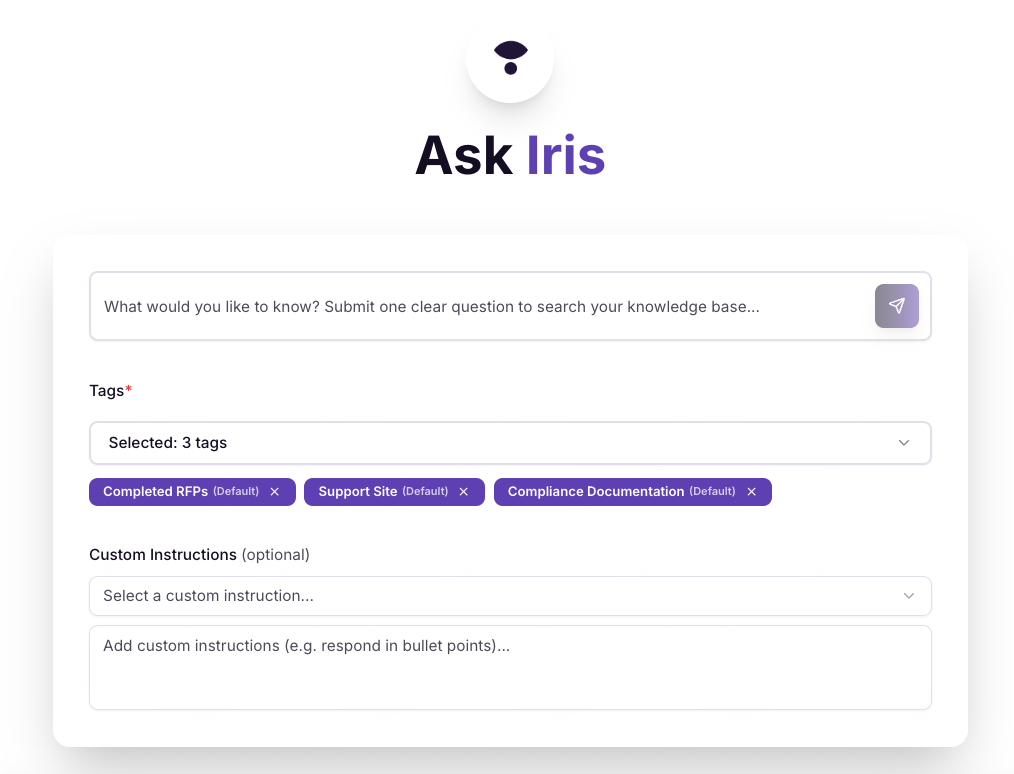This screenshot has height=774, width=1014.
Task: Click the Iris logo icon
Action: click(510, 58)
